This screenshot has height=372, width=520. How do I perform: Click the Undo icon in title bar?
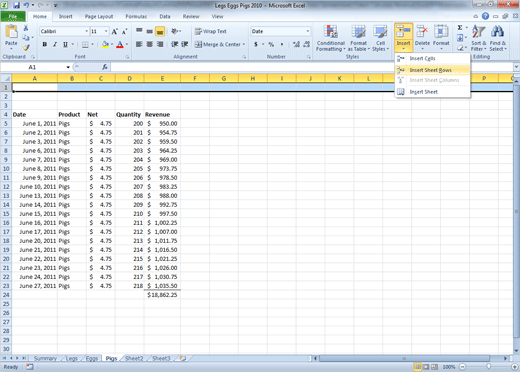(26, 5)
